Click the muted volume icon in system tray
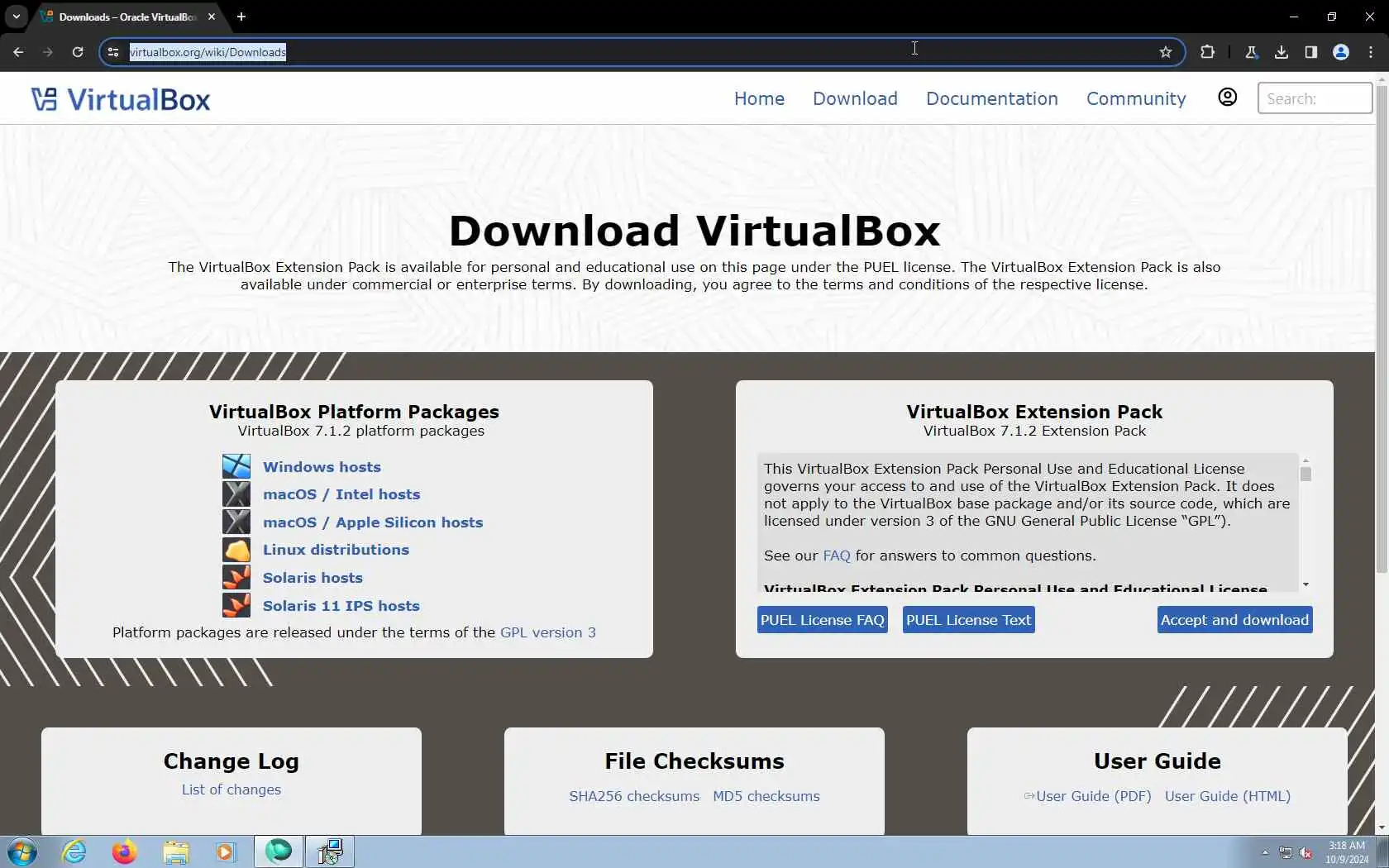 1305,852
